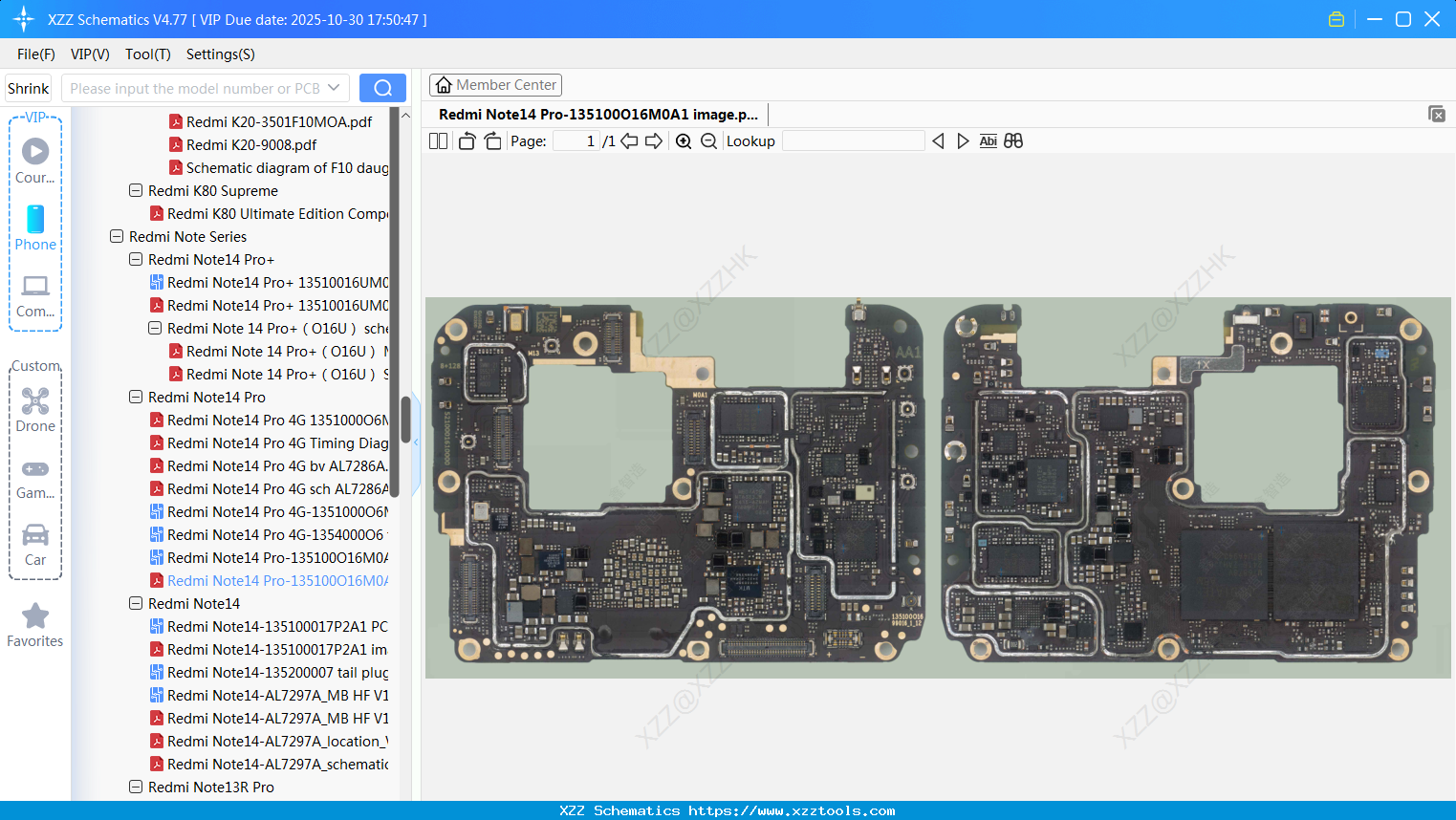Rotate the page clockwise
The width and height of the screenshot is (1456, 820).
(492, 140)
